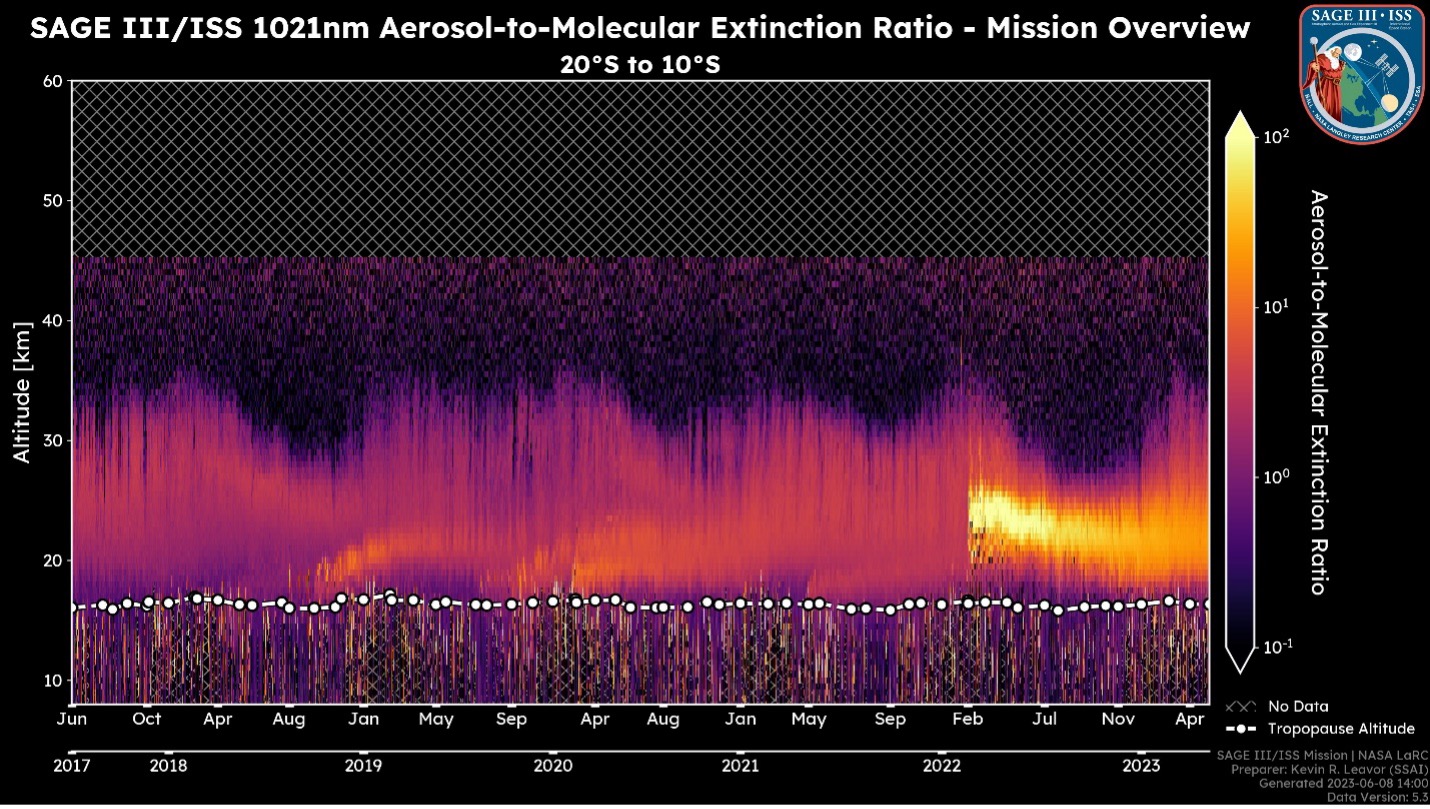This screenshot has height=809, width=1430.
Task: Click the SAGE III ISS mission logo
Action: [1361, 73]
